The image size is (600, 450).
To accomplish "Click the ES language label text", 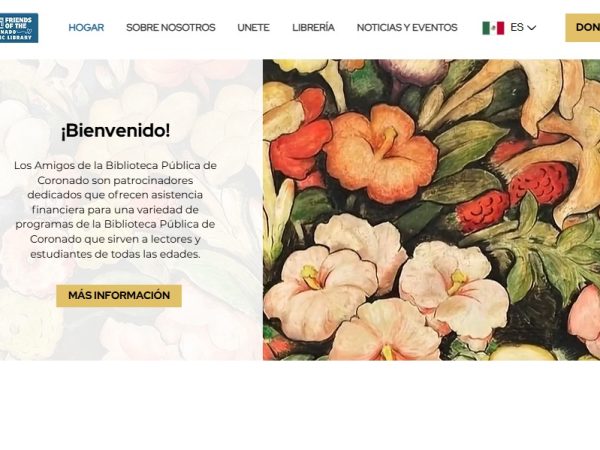I will tap(517, 28).
